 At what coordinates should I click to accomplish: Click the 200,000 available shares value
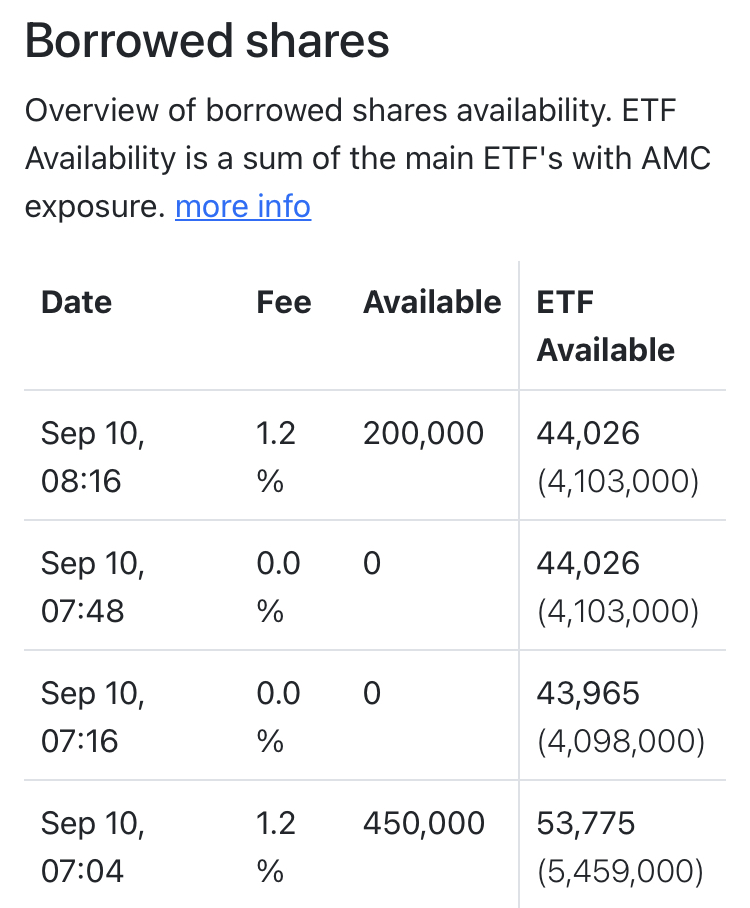423,433
